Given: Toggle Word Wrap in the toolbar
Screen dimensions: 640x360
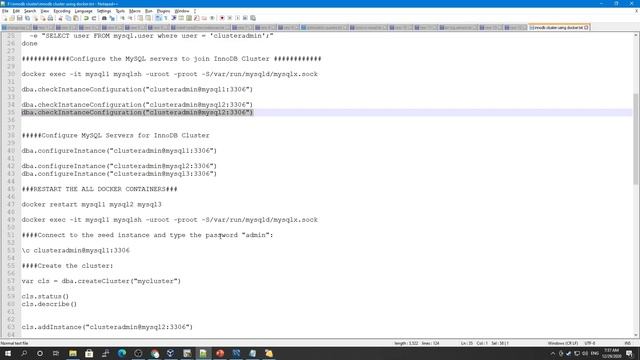Looking at the screenshot, I should (x=158, y=18).
